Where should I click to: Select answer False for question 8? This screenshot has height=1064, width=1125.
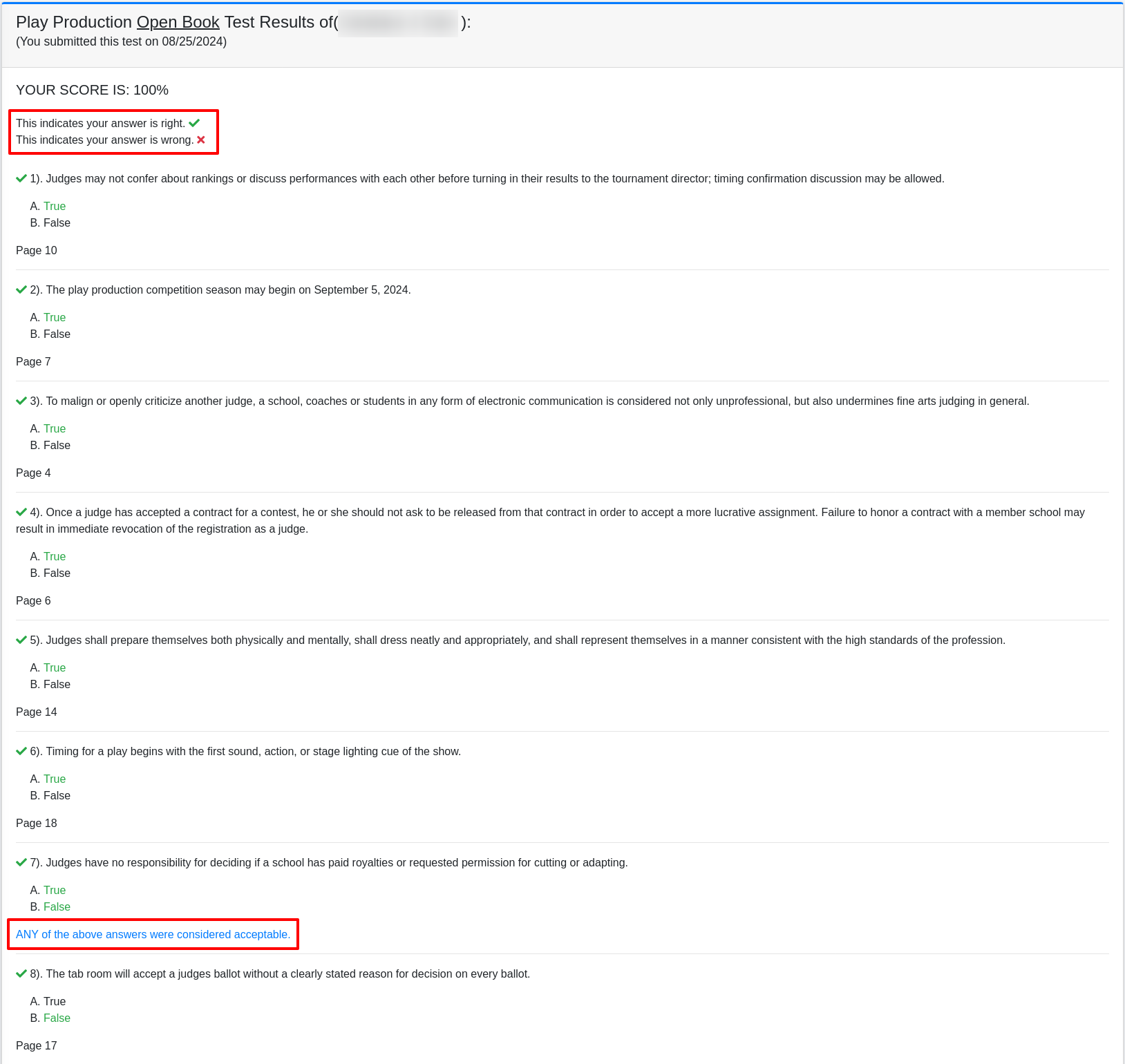pos(57,1018)
